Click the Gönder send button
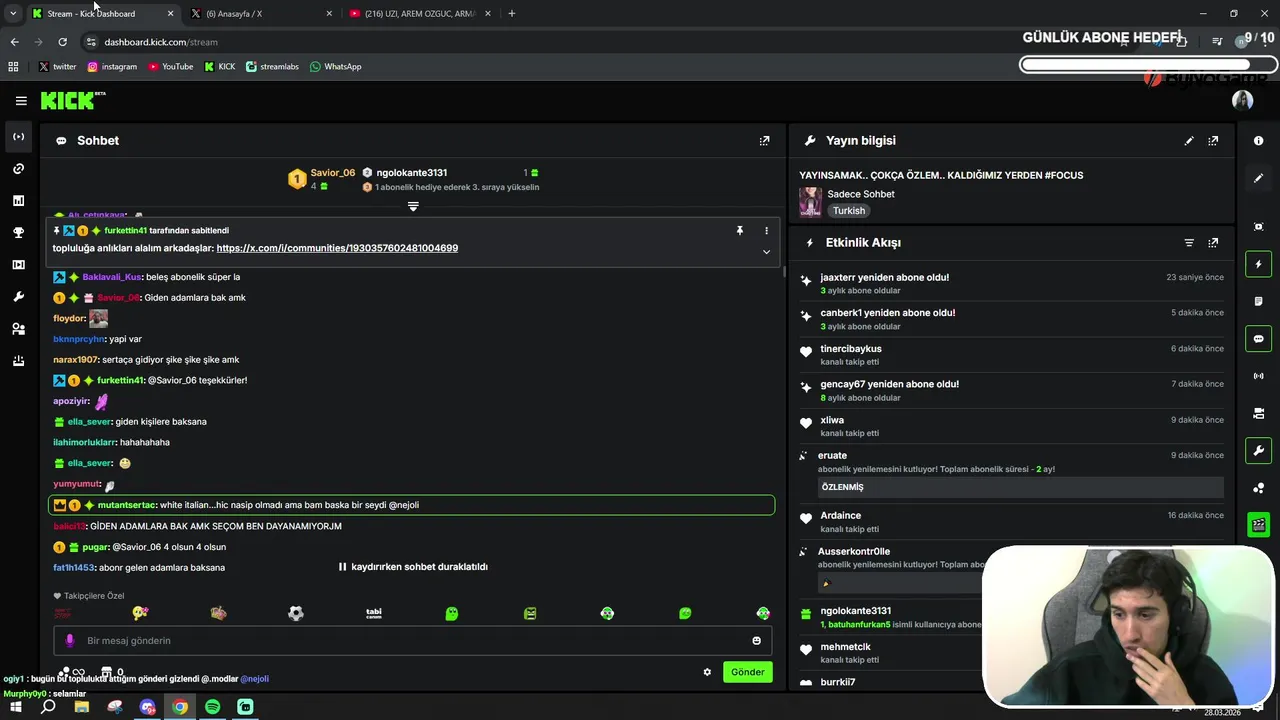The width and height of the screenshot is (1280, 720). 748,672
